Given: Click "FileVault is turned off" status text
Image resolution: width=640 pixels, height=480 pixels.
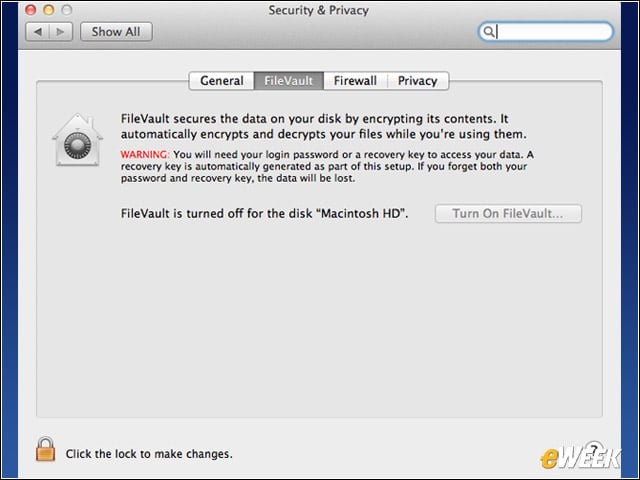Looking at the screenshot, I should pos(264,213).
